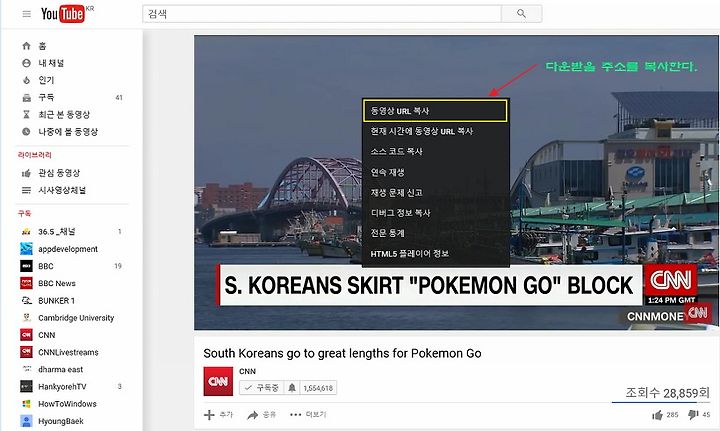Toggle the notification bell for CNN
Screen dimensions: 720x431
pos(292,388)
